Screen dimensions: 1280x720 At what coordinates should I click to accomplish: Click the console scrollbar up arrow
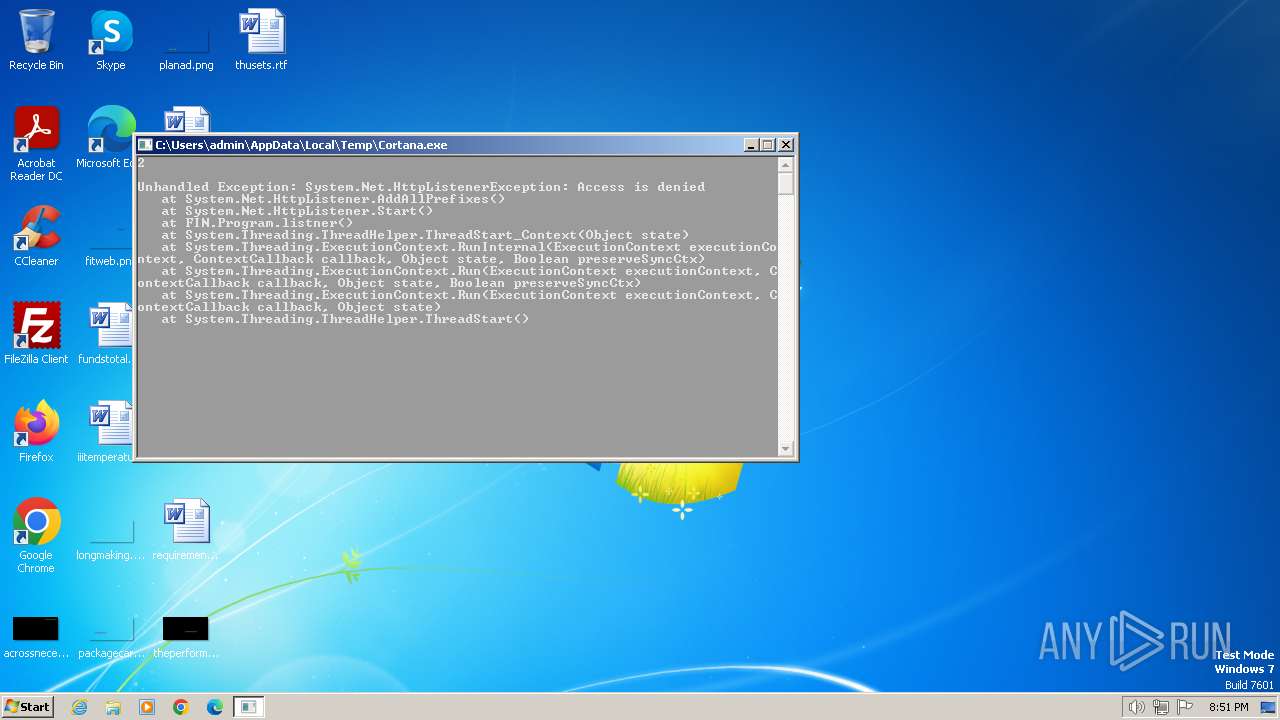(x=786, y=165)
